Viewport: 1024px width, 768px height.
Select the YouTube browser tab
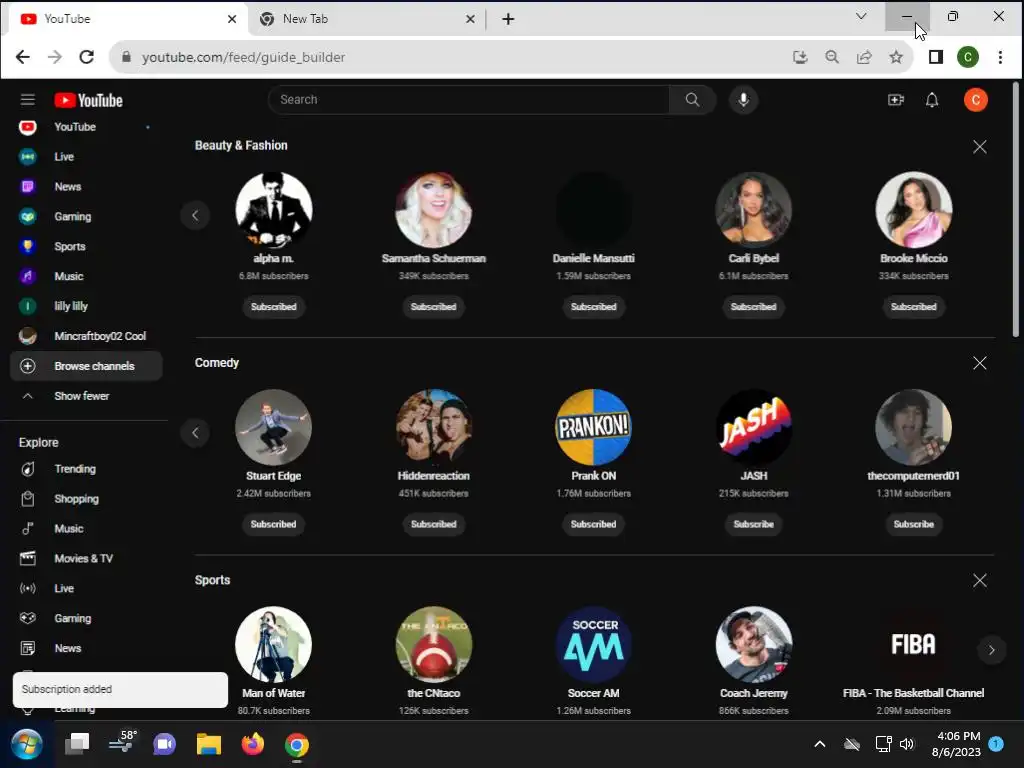(x=127, y=19)
